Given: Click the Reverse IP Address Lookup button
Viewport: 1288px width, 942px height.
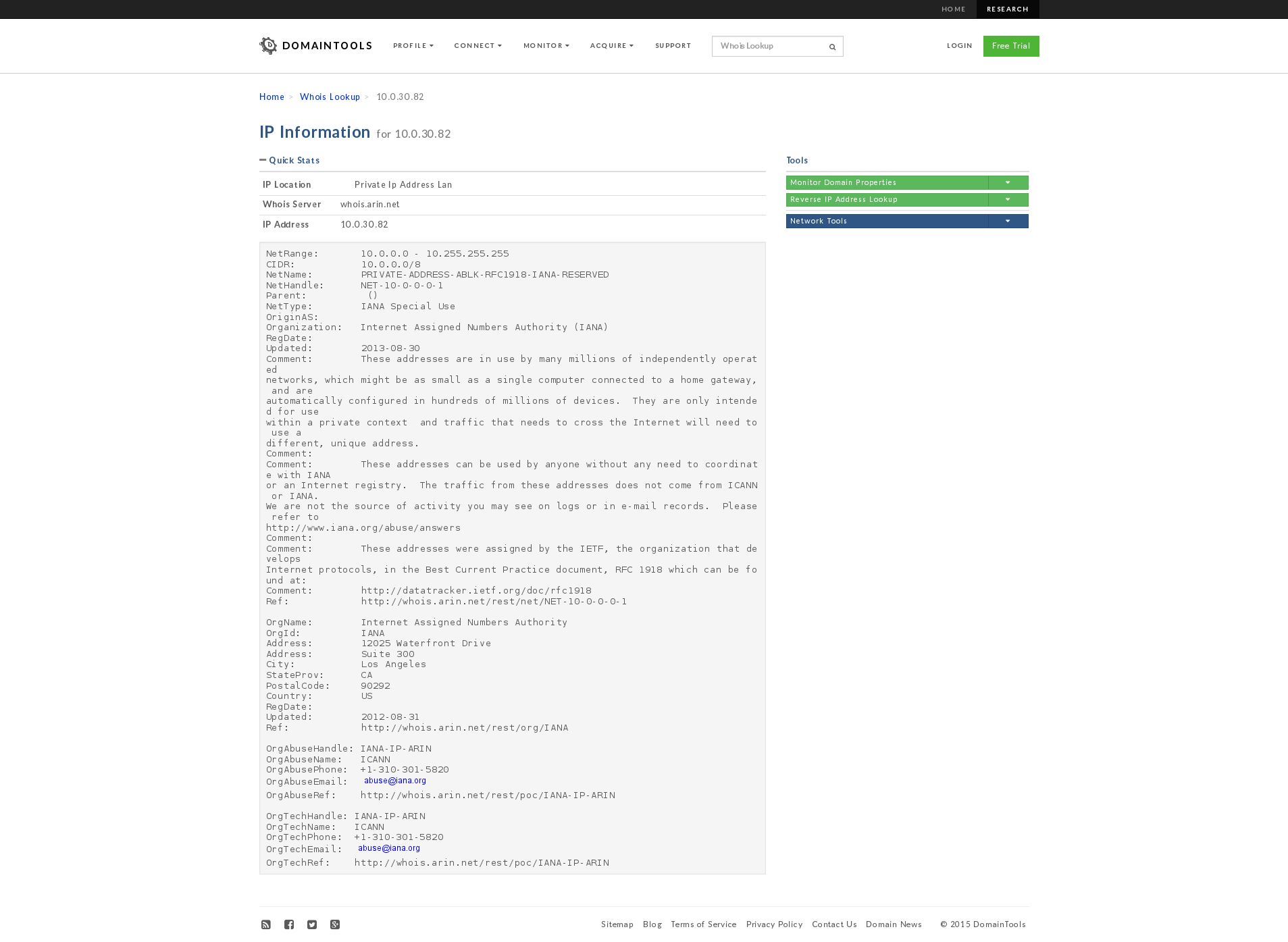Looking at the screenshot, I should tap(887, 200).
